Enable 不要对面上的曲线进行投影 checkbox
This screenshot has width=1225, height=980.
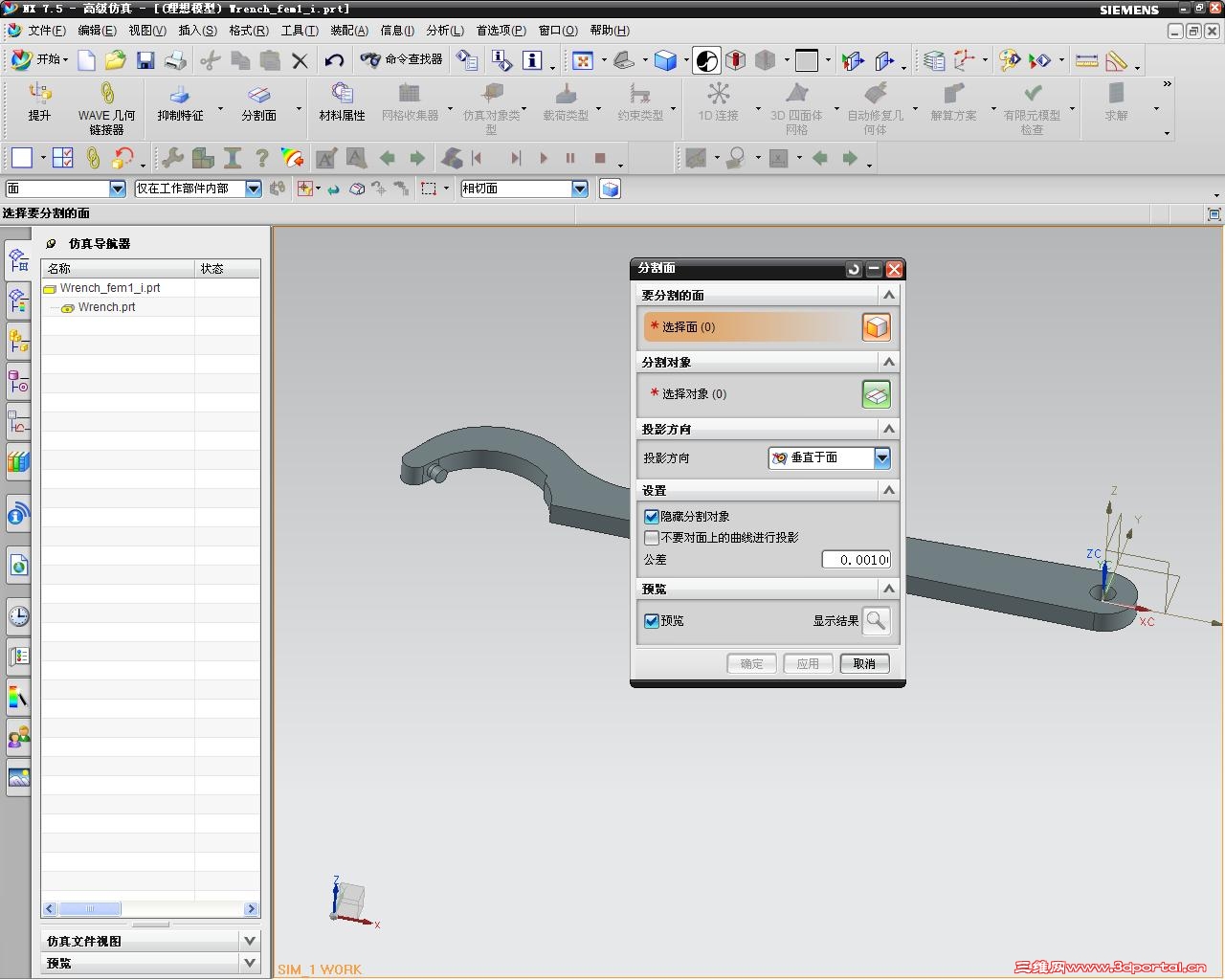[652, 538]
